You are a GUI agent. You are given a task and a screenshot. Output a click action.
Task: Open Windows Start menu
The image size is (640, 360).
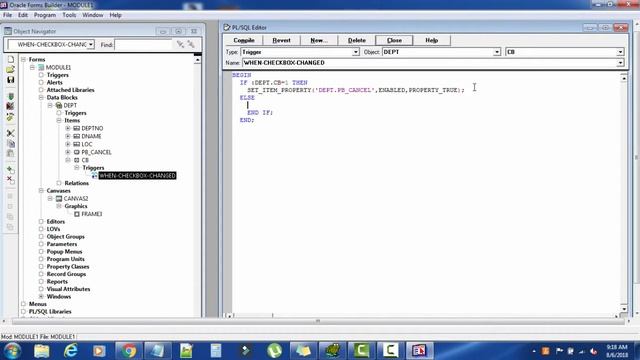point(12,351)
